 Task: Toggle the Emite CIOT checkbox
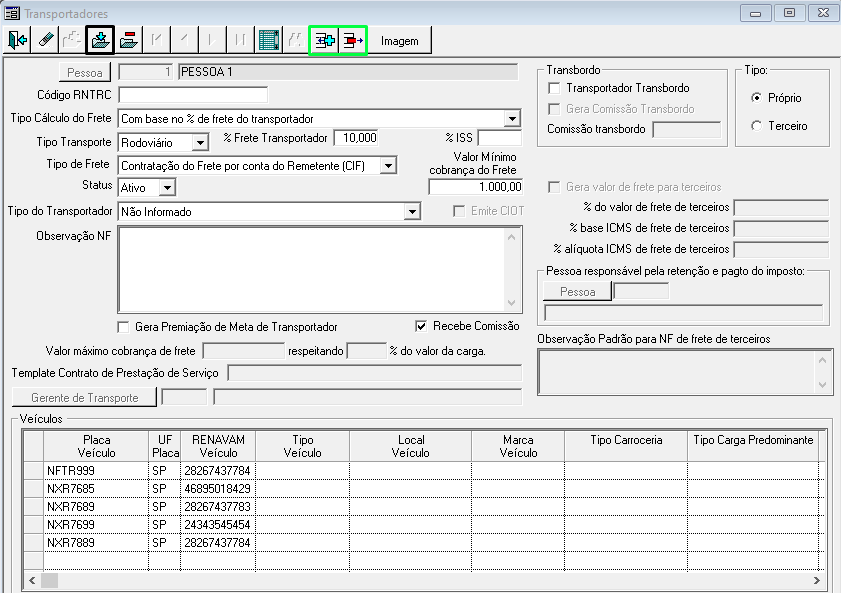(x=459, y=211)
